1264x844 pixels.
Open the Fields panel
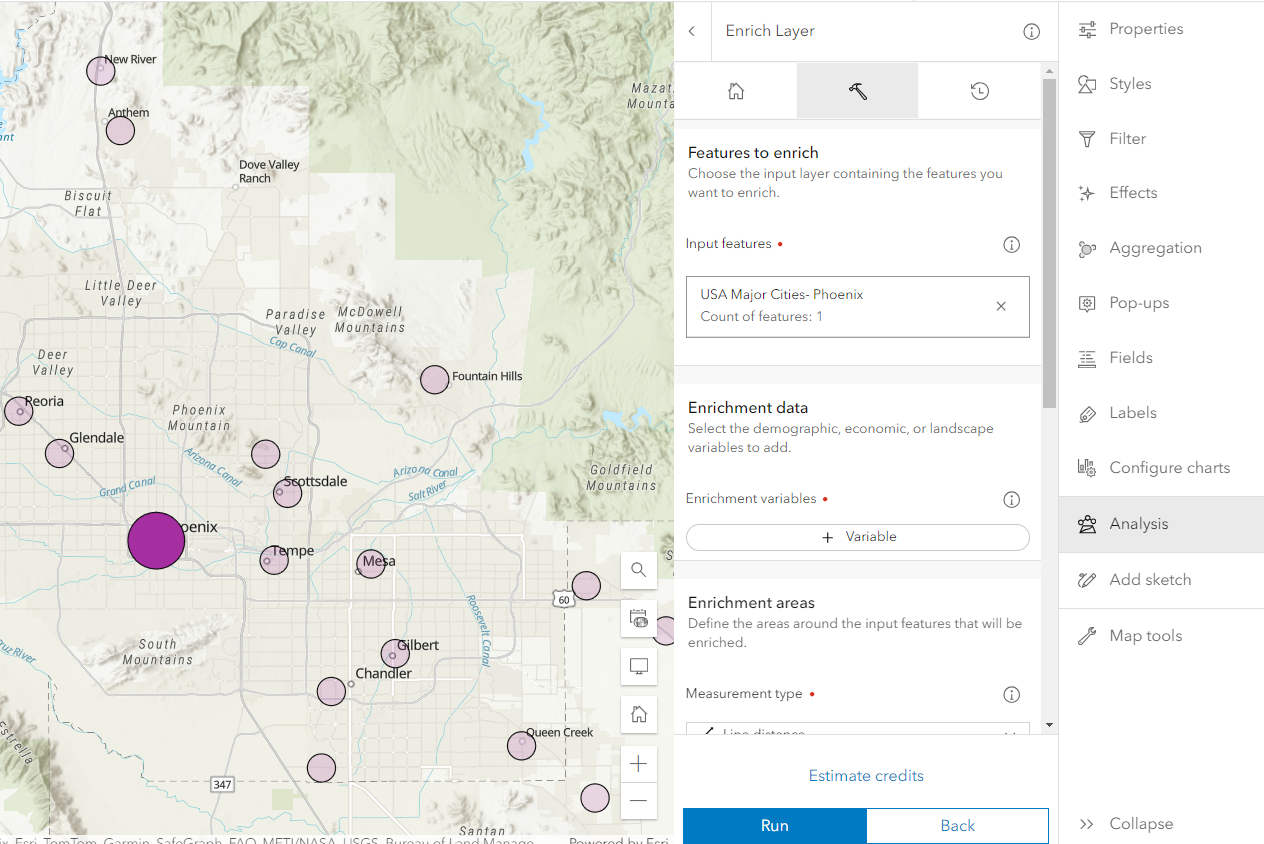pyautogui.click(x=1129, y=357)
